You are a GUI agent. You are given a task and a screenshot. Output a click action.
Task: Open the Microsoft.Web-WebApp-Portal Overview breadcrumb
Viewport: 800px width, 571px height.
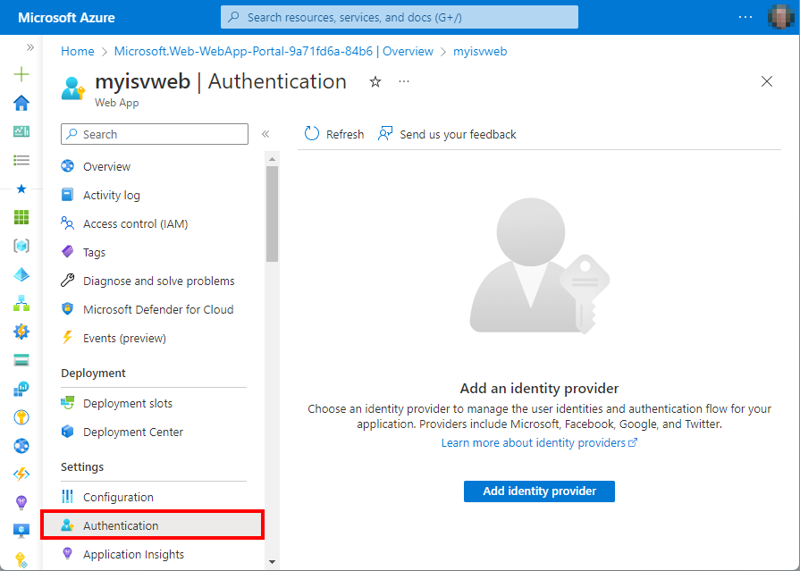[x=273, y=51]
